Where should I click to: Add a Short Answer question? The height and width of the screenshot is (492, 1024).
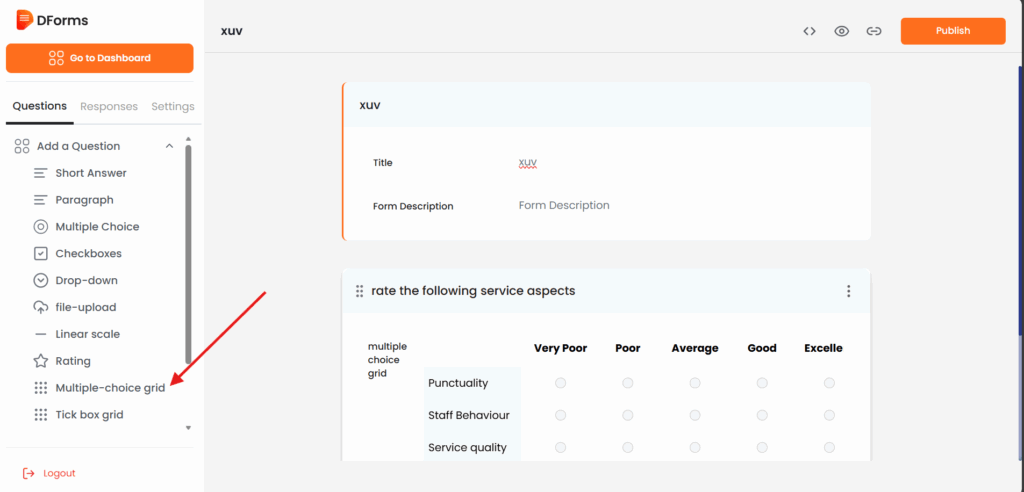90,173
